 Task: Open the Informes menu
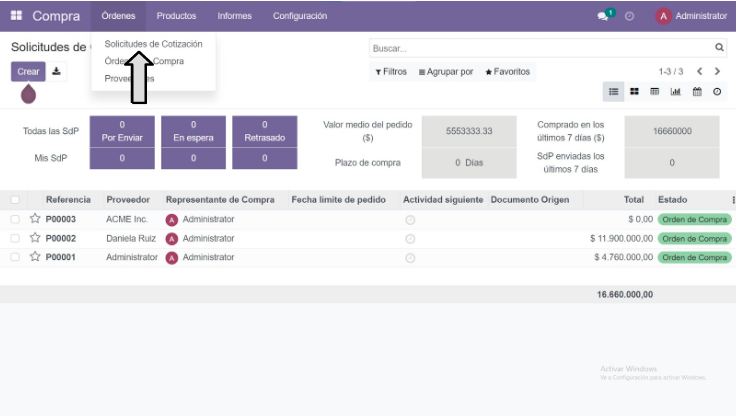click(234, 16)
